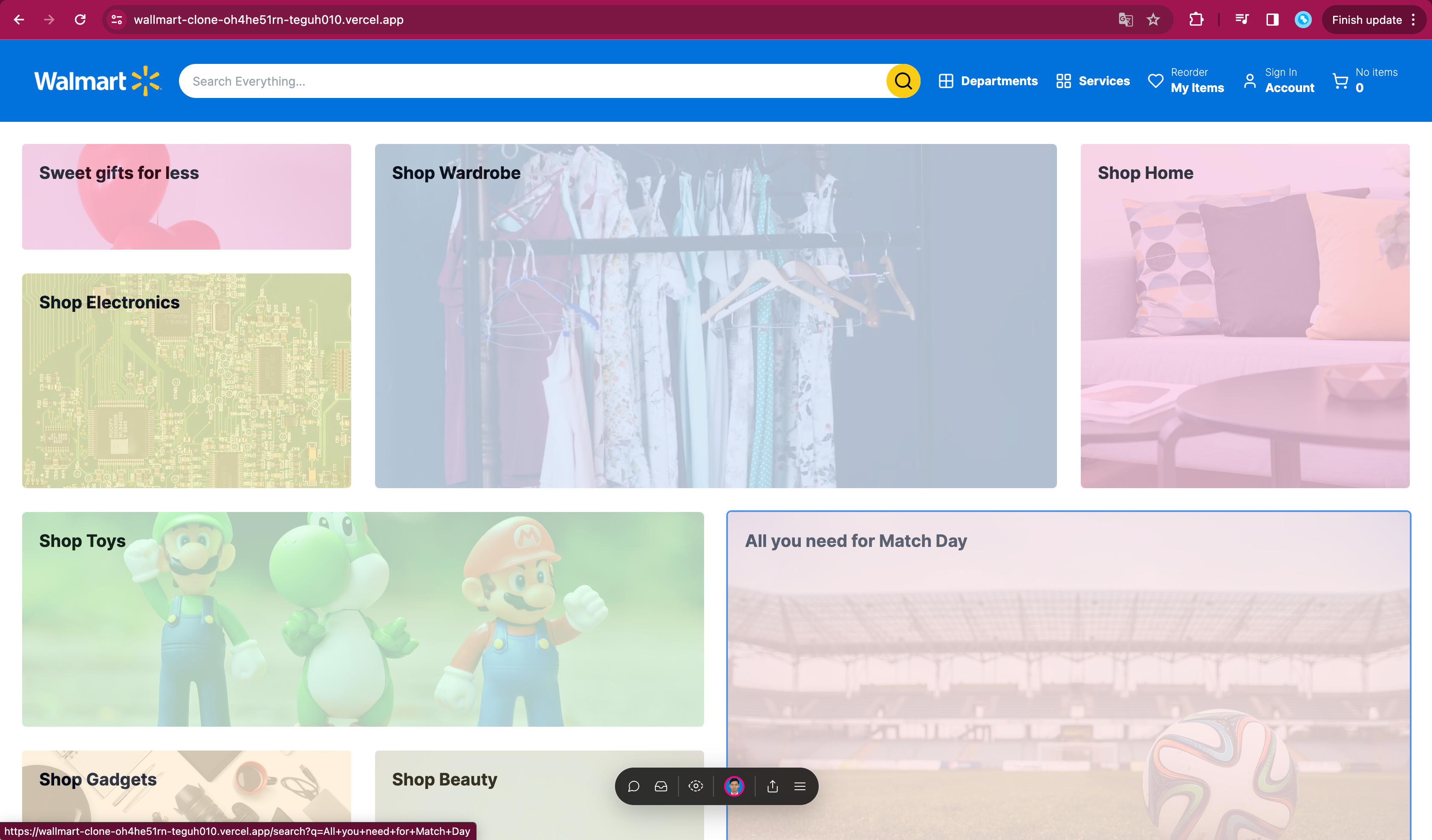1432x840 pixels.
Task: Click the comment bubble icon in floating toolbar
Action: tap(634, 786)
